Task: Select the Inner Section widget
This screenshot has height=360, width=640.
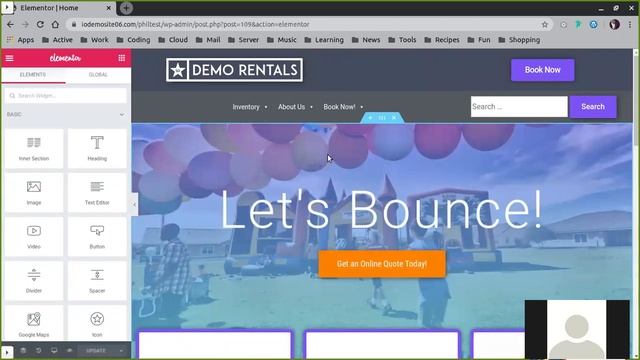Action: (34, 149)
